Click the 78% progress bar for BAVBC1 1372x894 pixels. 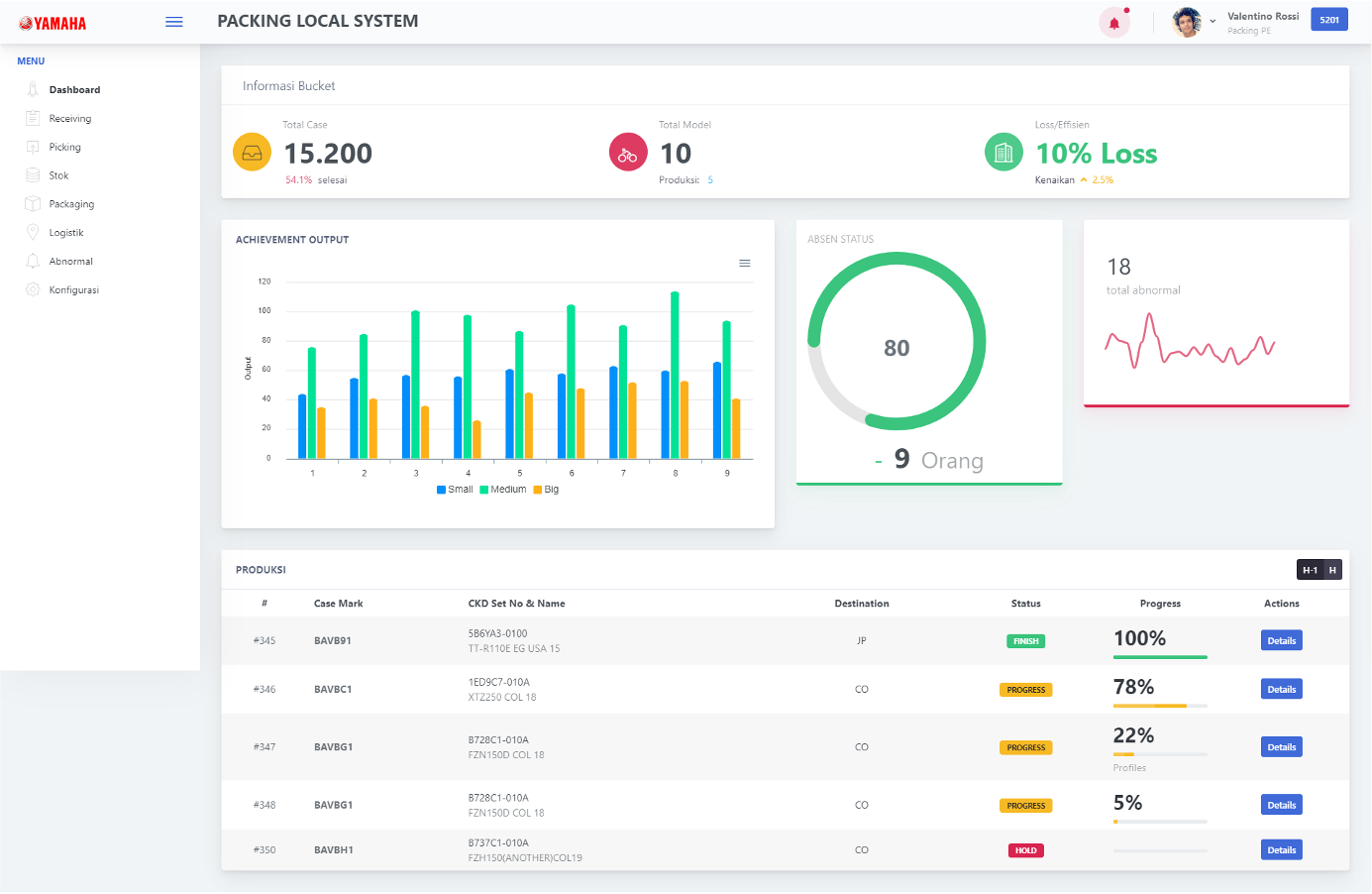tap(1159, 706)
